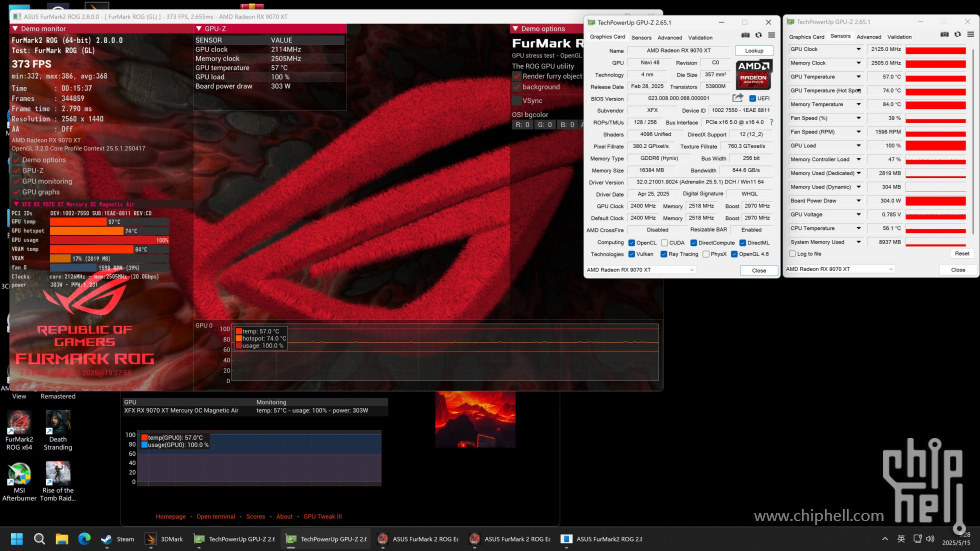Open Death Stranding desktop shortcut
This screenshot has height=551, width=980.
click(x=58, y=431)
